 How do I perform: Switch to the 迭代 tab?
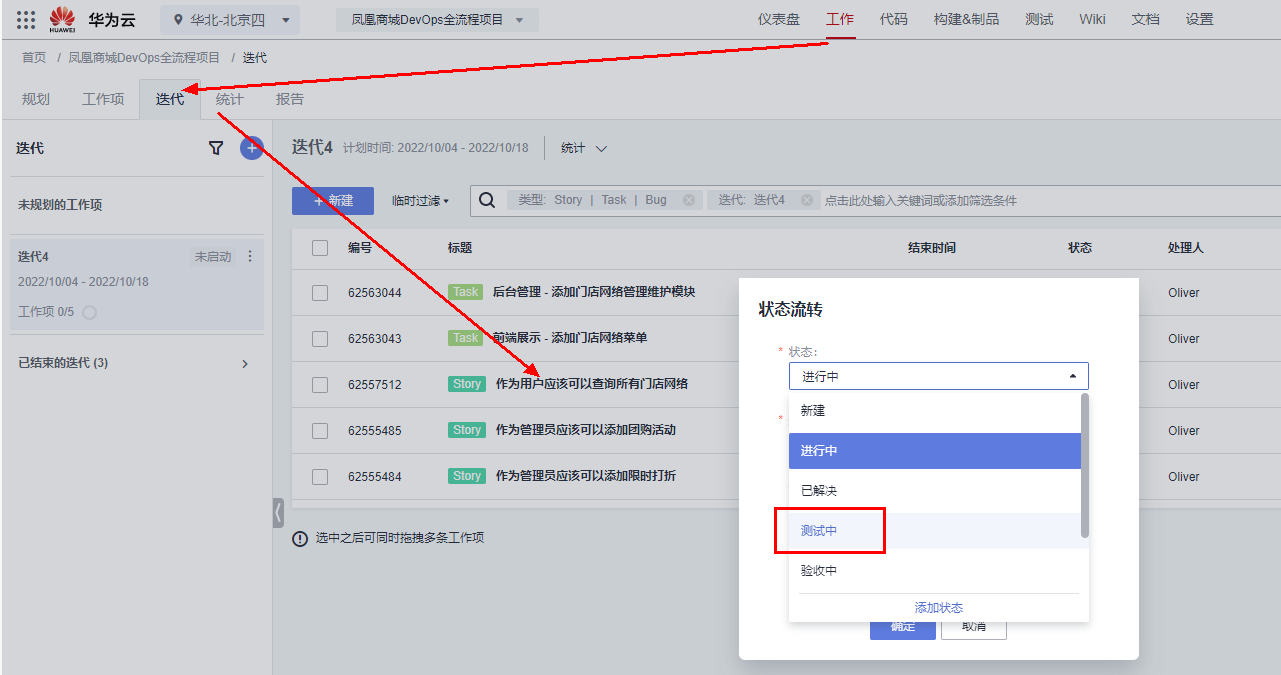click(170, 99)
